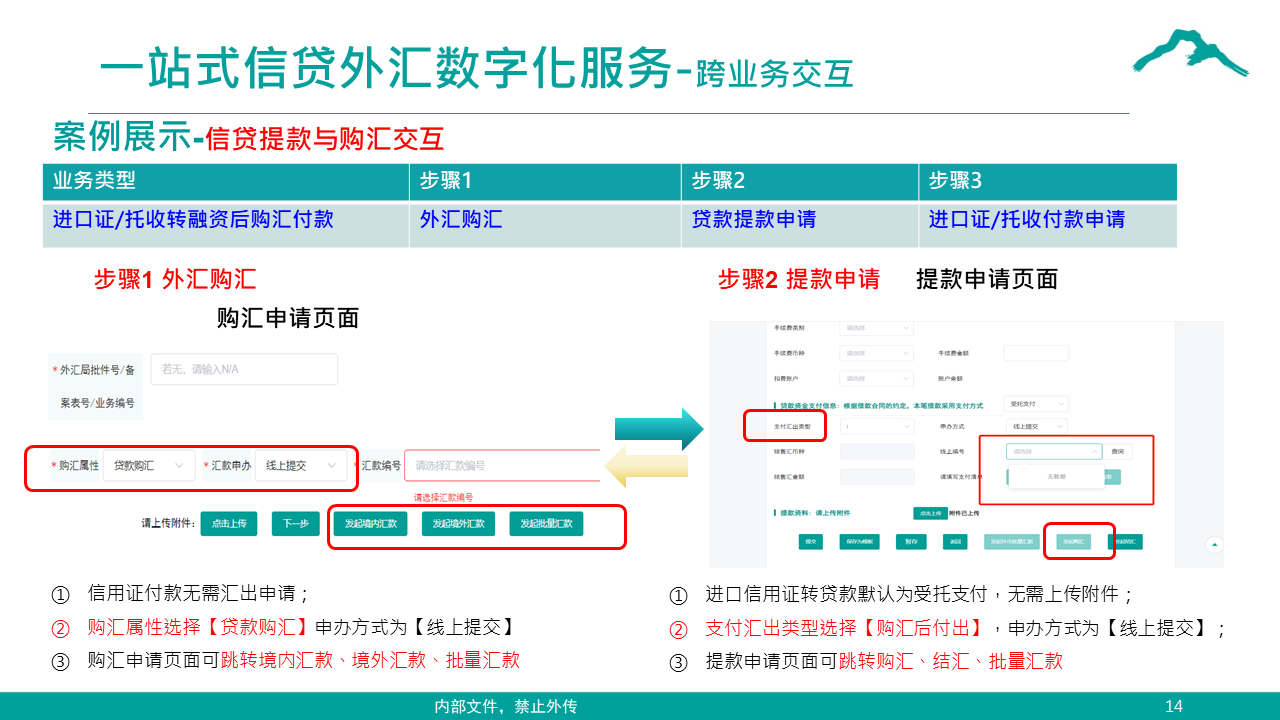Viewport: 1280px width, 720px height.
Task: Open the 手续费币种 dropdown
Action: pos(877,353)
